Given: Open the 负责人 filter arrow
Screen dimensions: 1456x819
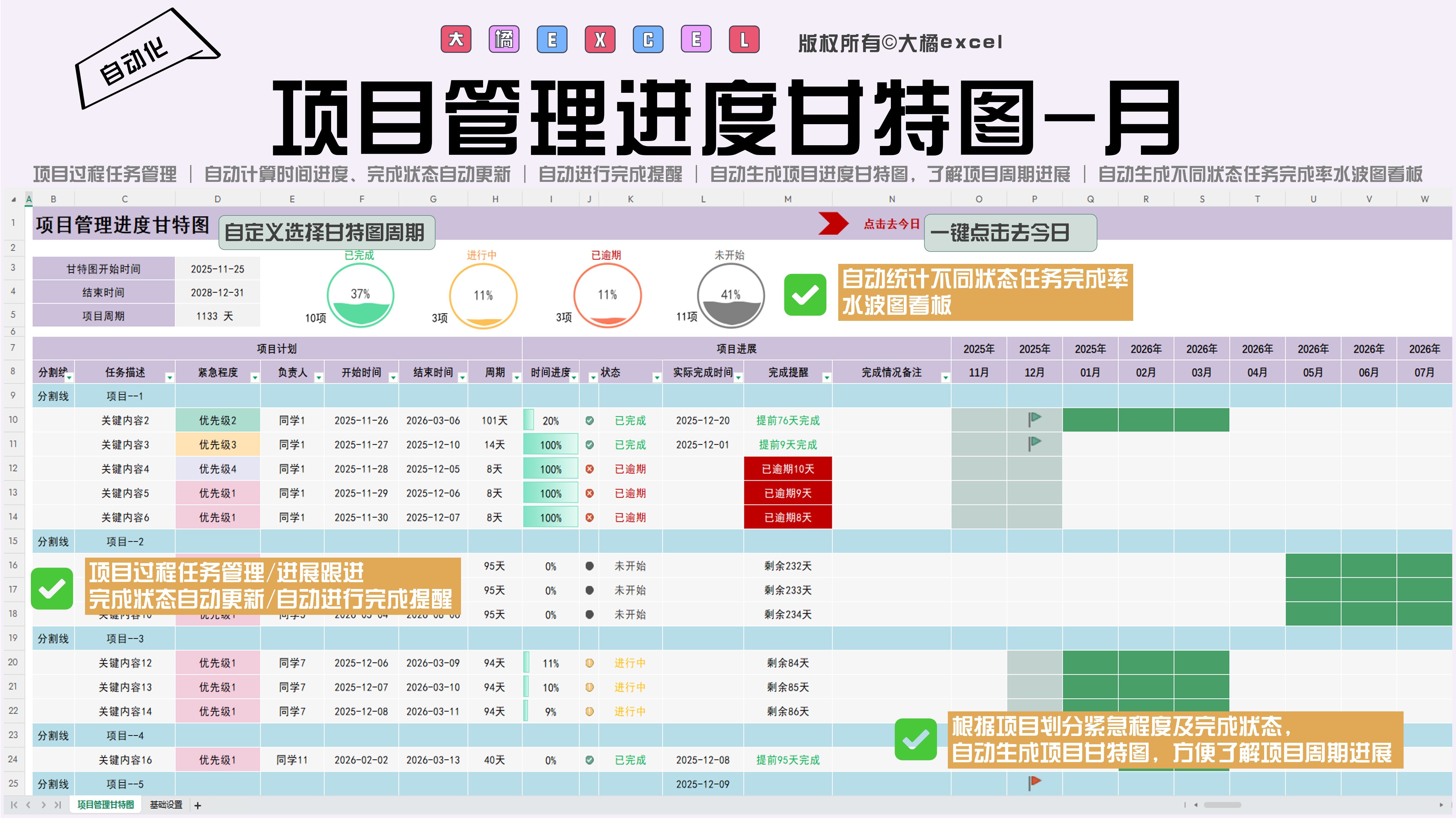Looking at the screenshot, I should pyautogui.click(x=318, y=378).
